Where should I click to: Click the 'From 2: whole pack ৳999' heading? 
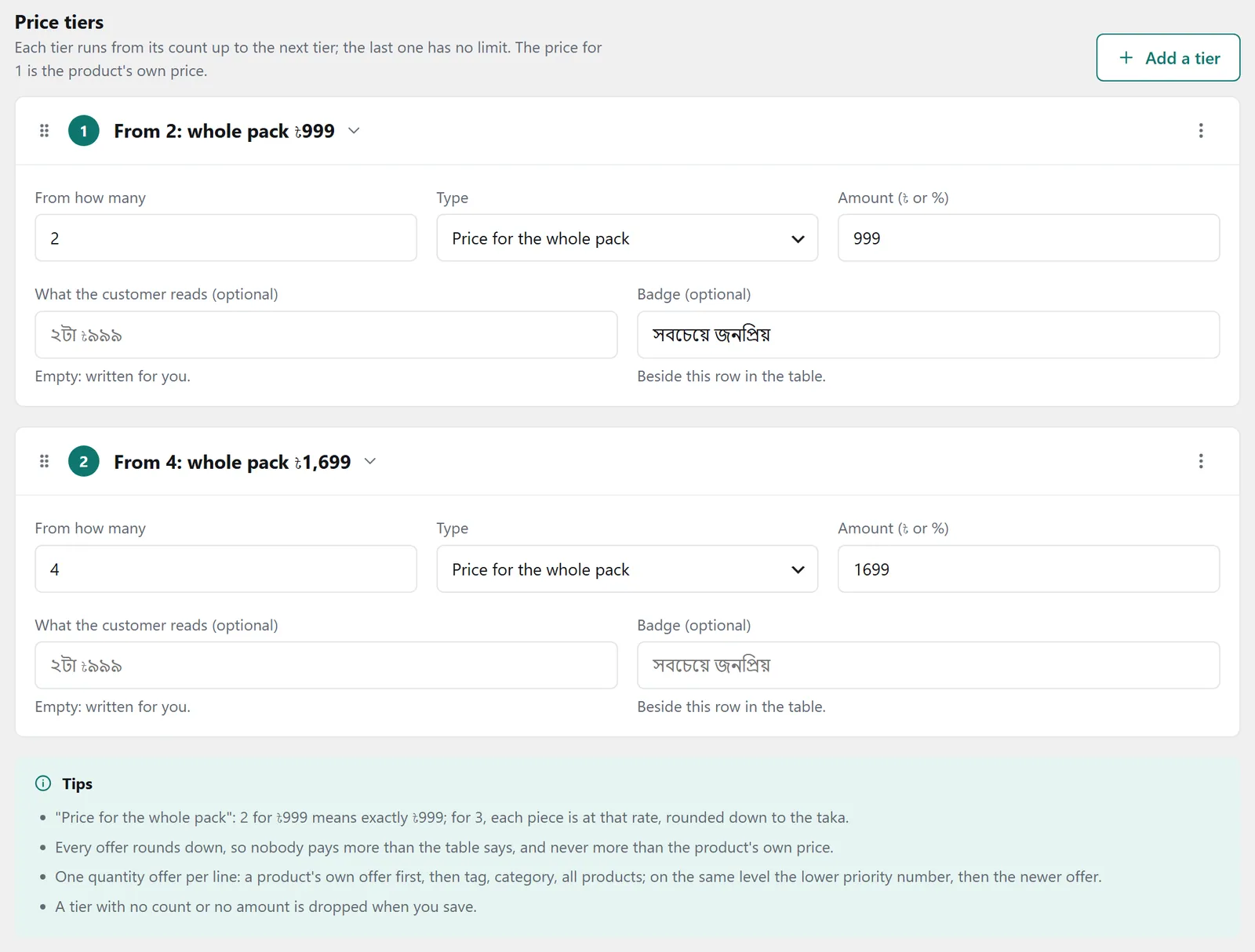224,131
